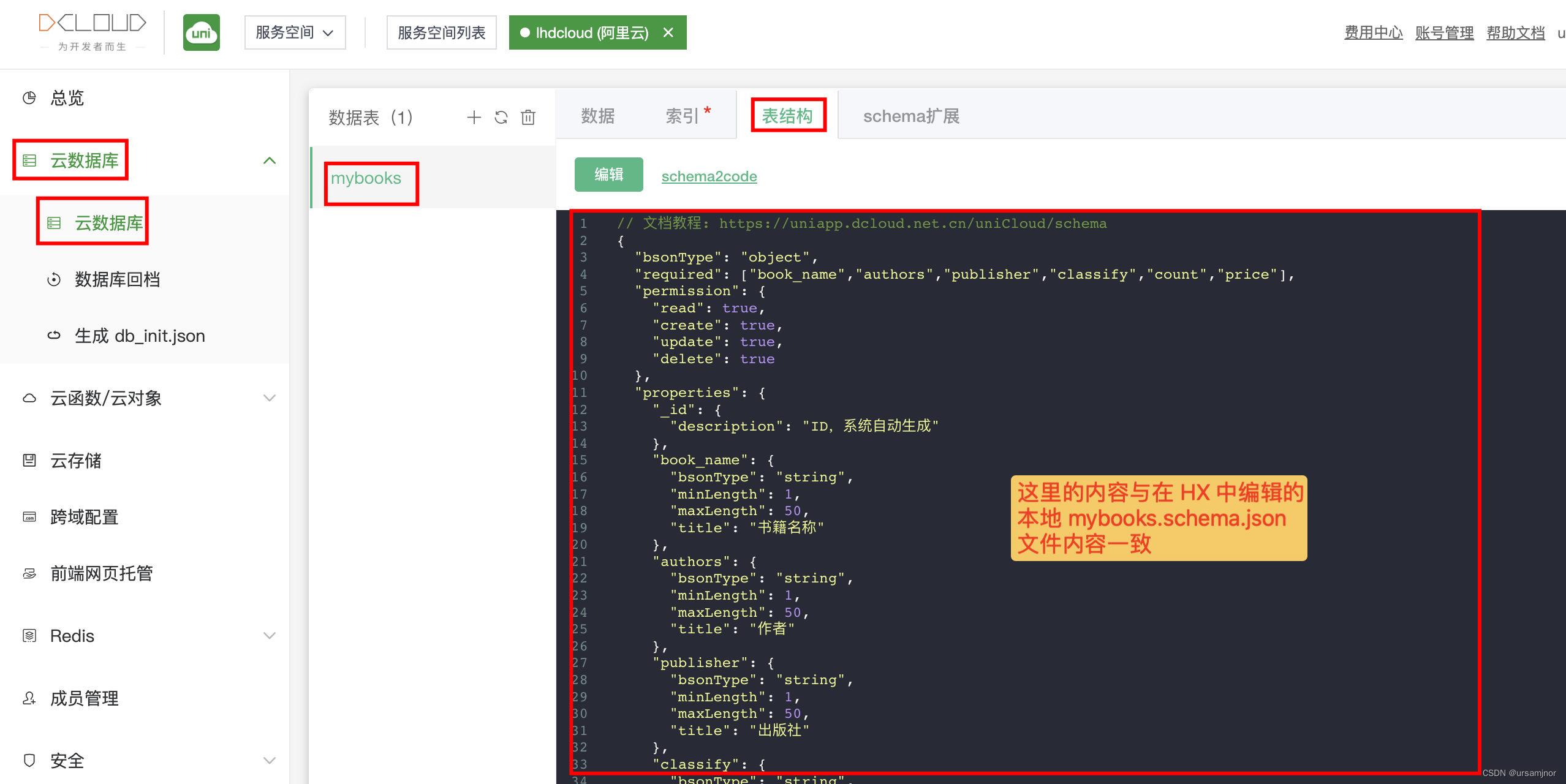This screenshot has height=784, width=1566.
Task: Click the 云数据库 submenu database icon
Action: click(x=54, y=223)
